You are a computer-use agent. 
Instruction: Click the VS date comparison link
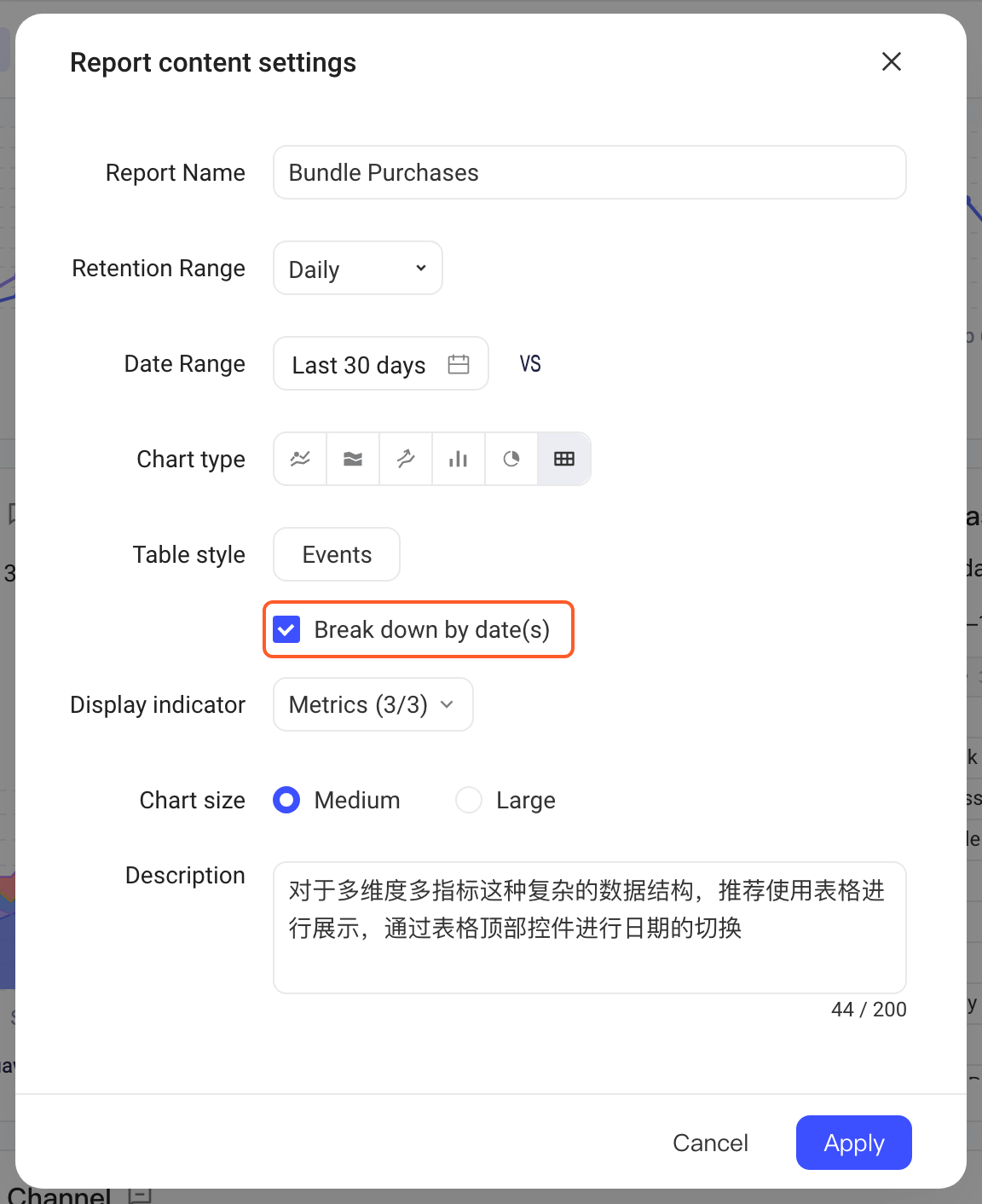pos(530,364)
